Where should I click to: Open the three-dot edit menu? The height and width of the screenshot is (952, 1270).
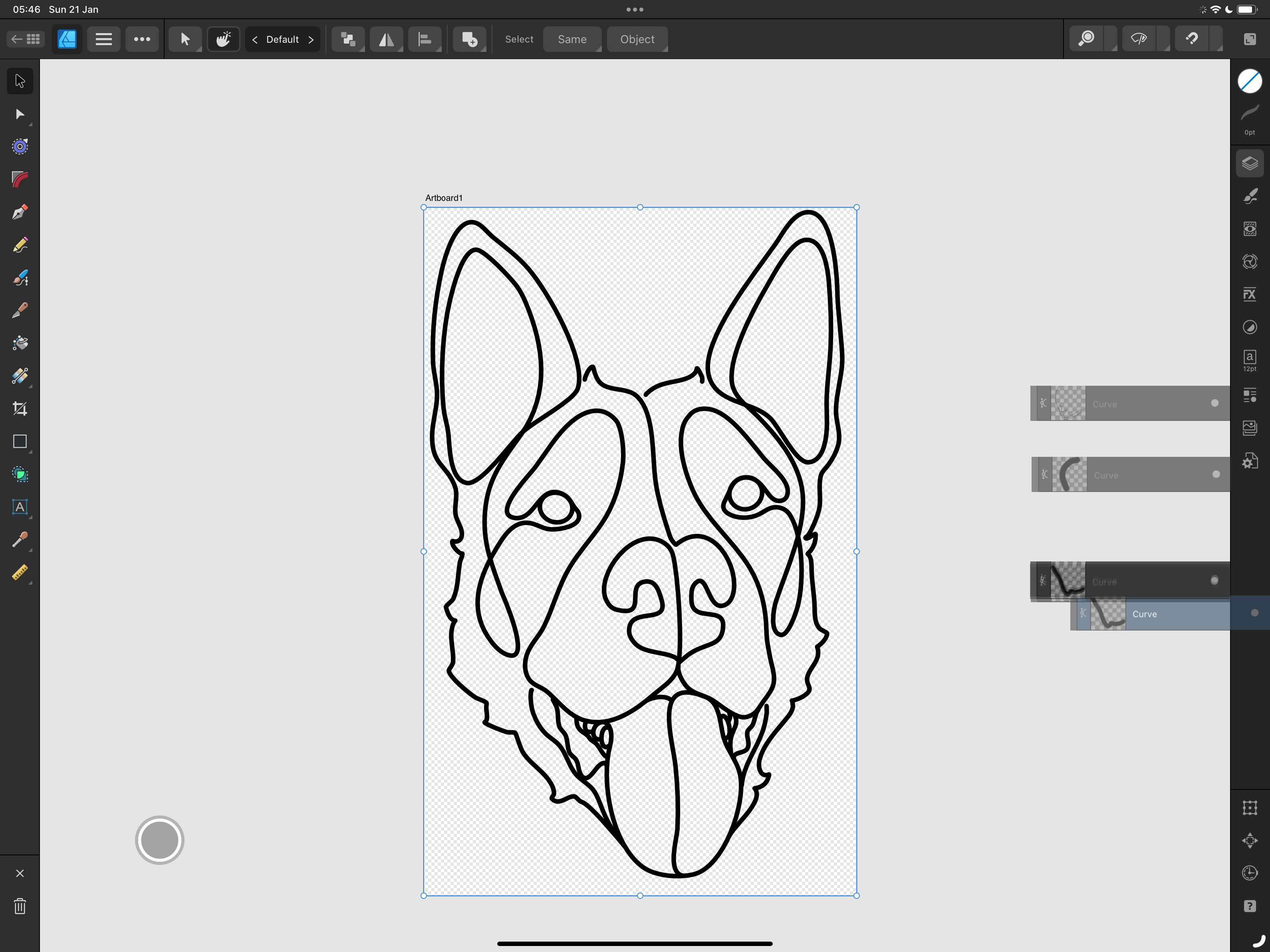pos(142,39)
